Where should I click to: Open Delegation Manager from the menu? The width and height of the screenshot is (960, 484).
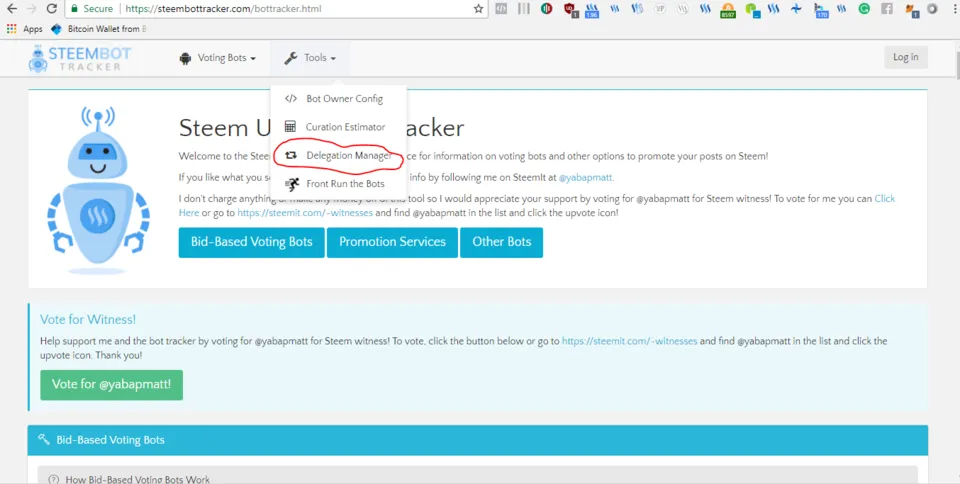339,155
